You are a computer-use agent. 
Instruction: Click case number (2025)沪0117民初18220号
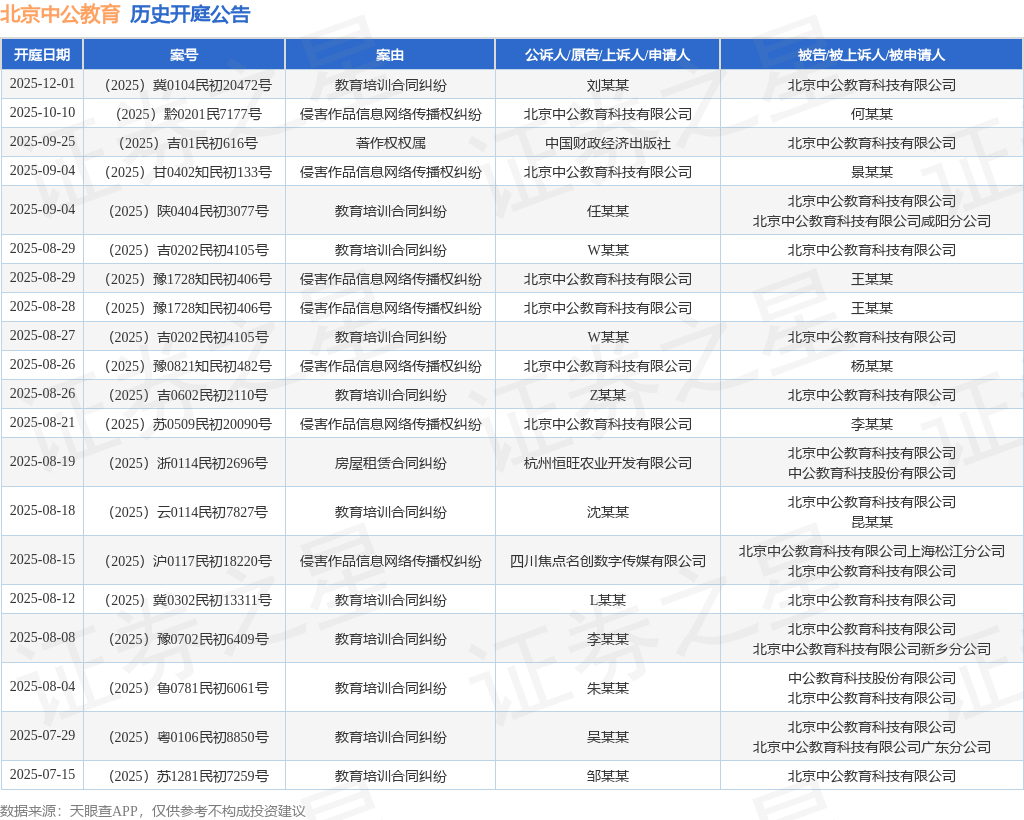[x=187, y=561]
